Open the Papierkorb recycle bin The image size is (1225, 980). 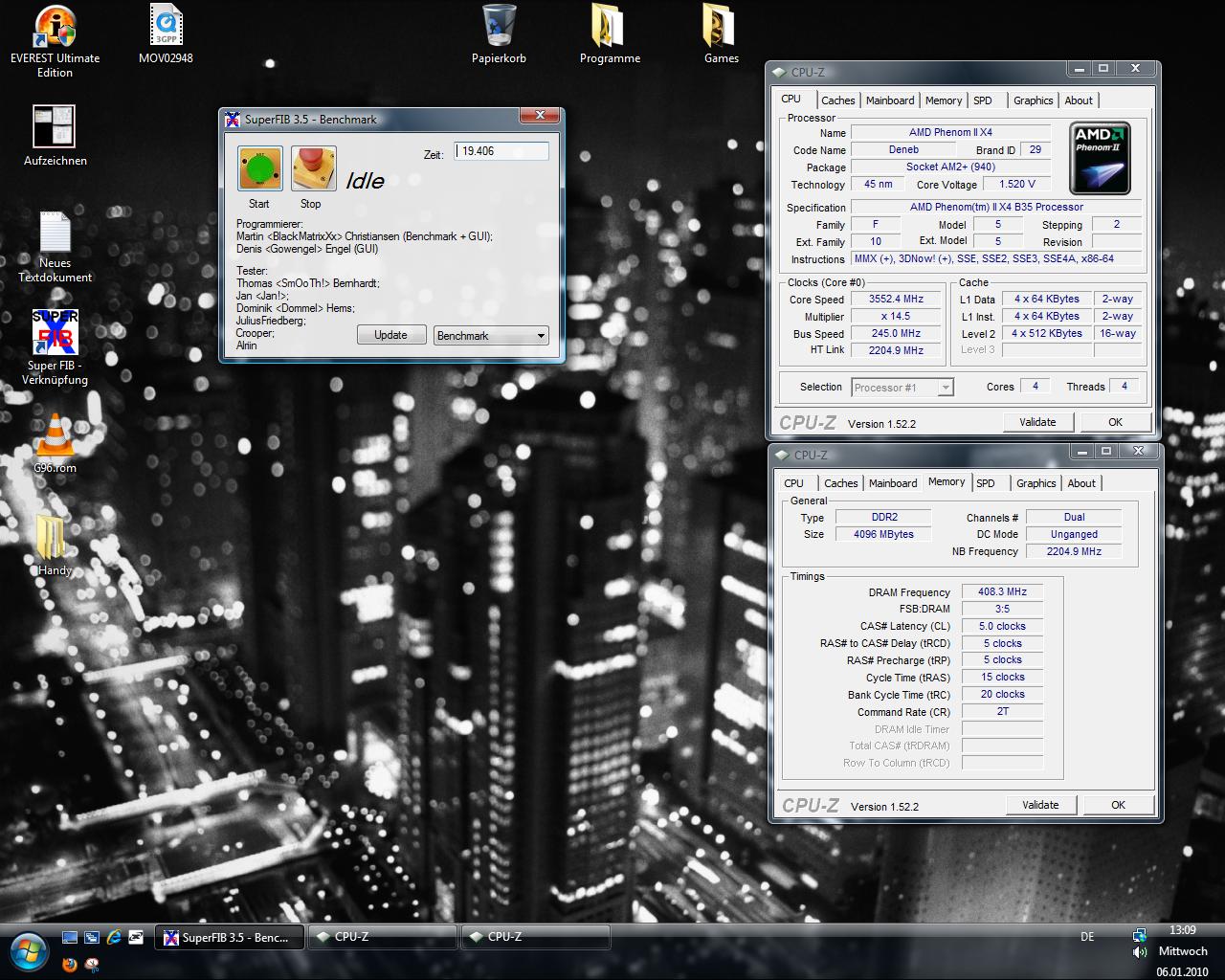coord(499,34)
